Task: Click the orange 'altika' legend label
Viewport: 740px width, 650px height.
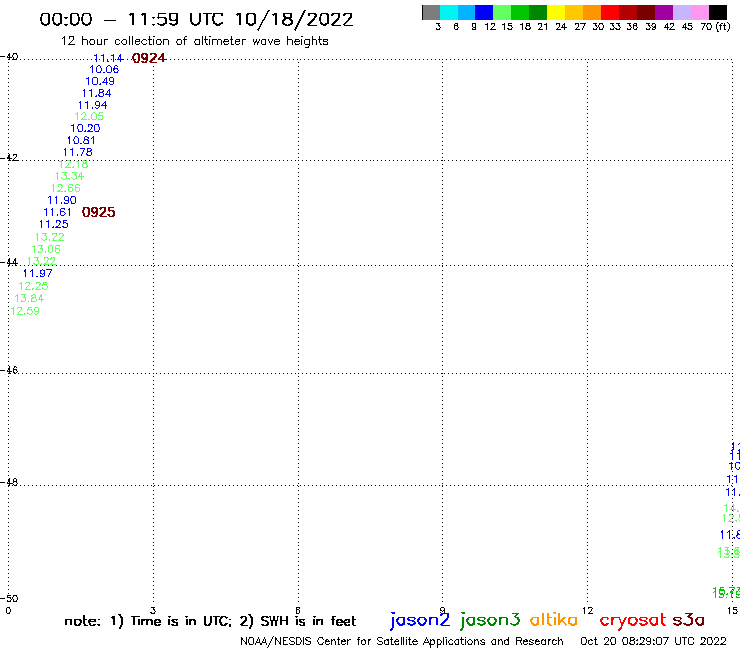Action: [x=554, y=619]
